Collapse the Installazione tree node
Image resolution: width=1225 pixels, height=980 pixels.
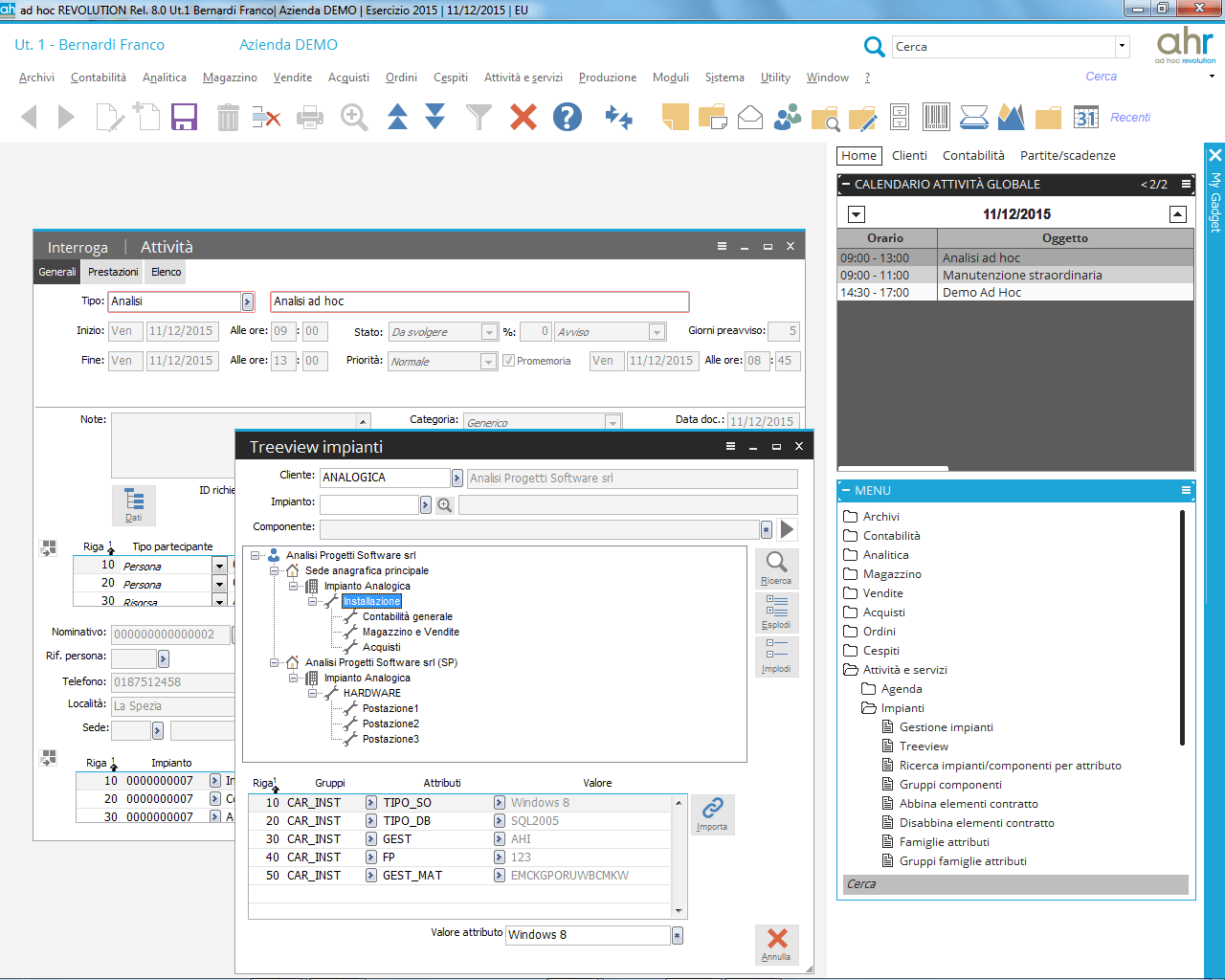coord(313,601)
